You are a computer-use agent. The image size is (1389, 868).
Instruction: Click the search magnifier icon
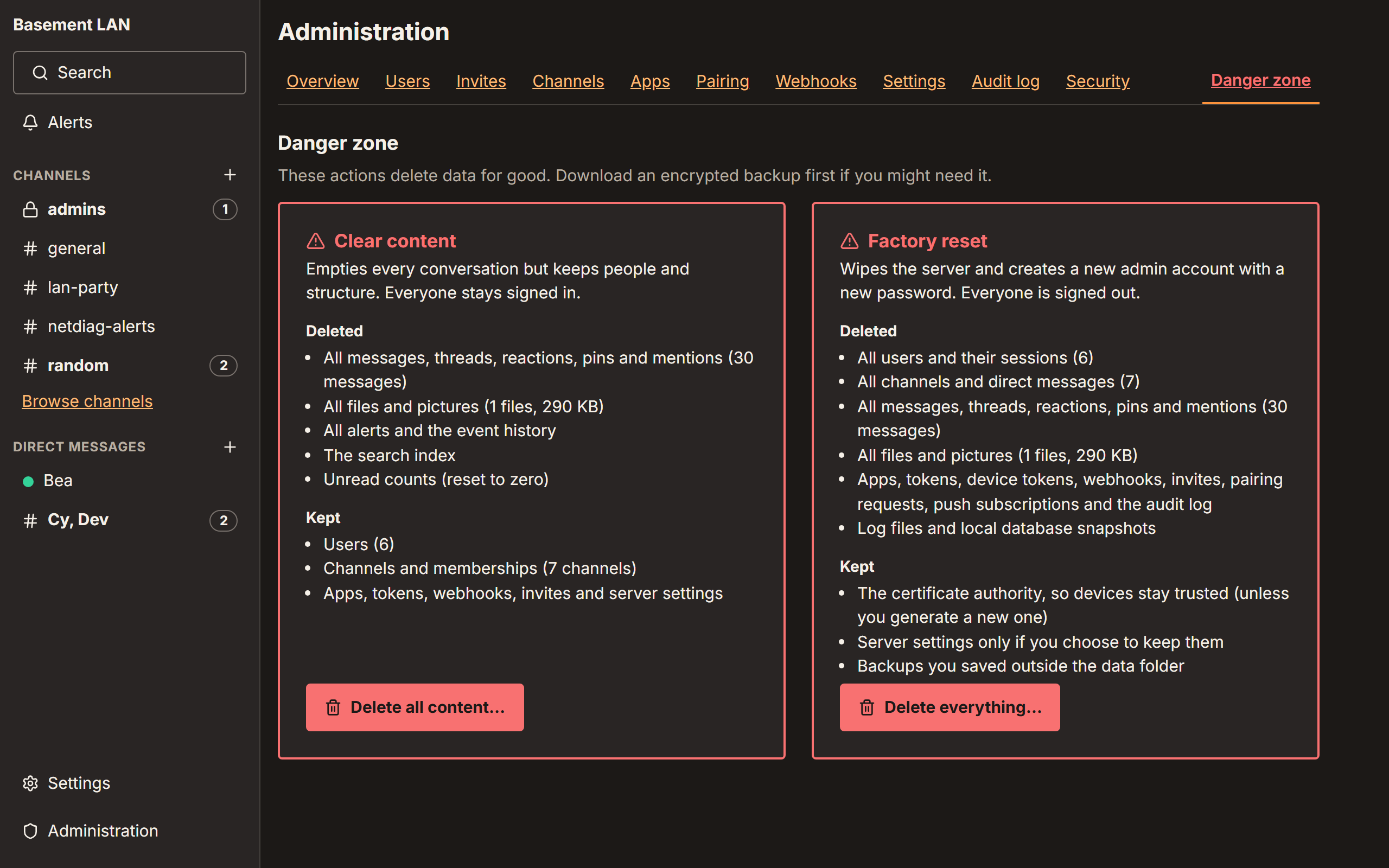(40, 73)
